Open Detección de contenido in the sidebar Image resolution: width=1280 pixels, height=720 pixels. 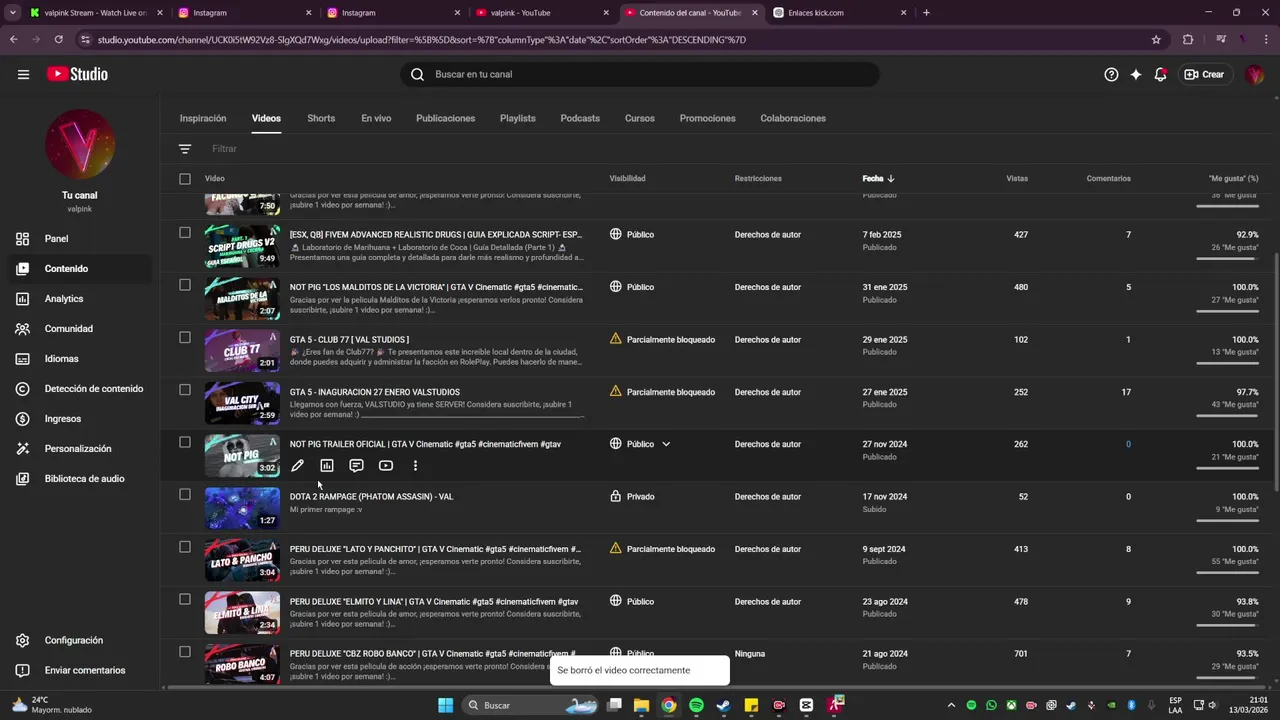(80, 389)
